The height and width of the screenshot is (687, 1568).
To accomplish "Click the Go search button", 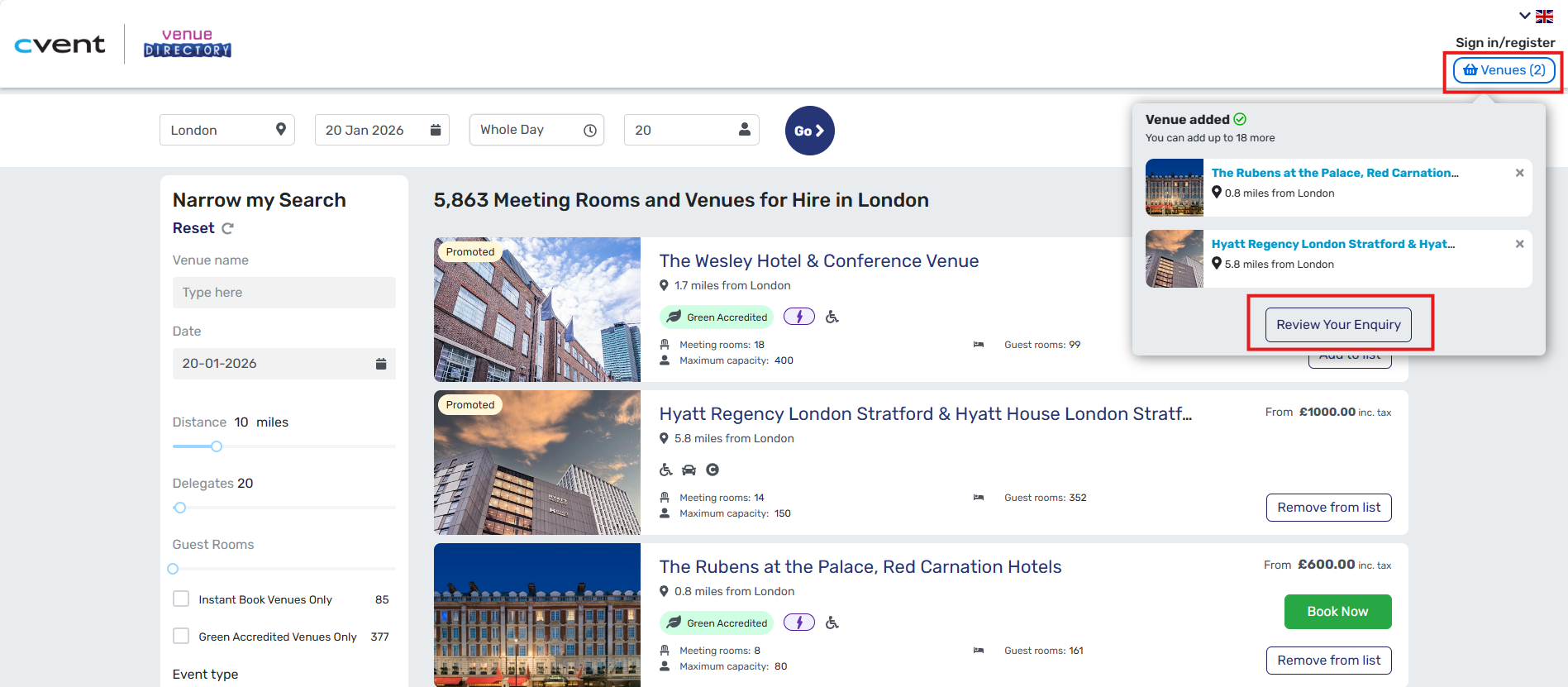I will click(810, 131).
